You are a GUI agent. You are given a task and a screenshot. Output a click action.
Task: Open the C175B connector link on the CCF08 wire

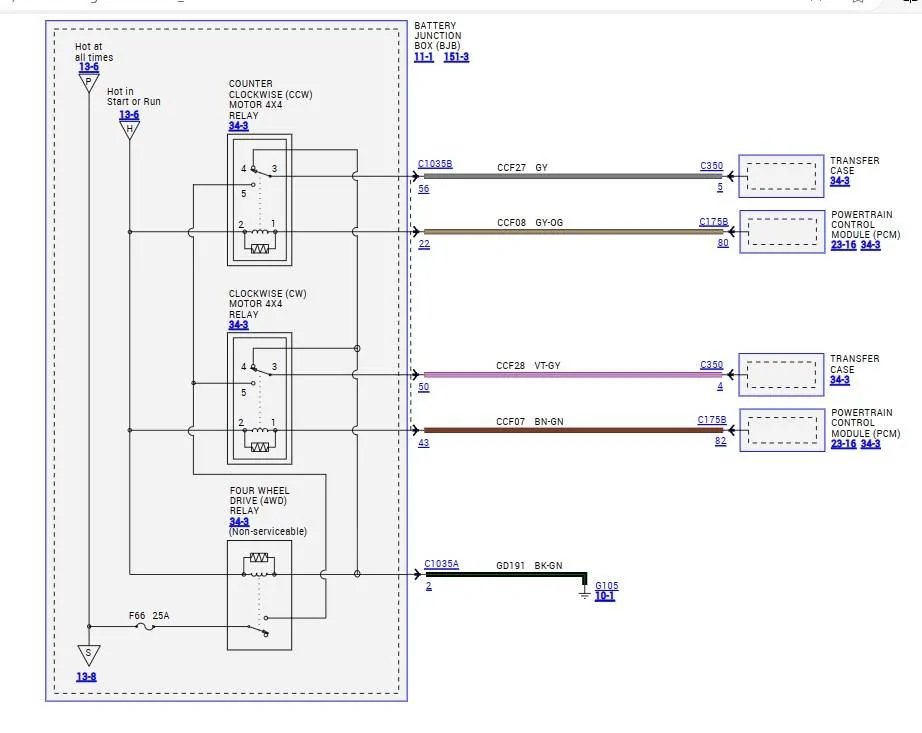point(714,222)
